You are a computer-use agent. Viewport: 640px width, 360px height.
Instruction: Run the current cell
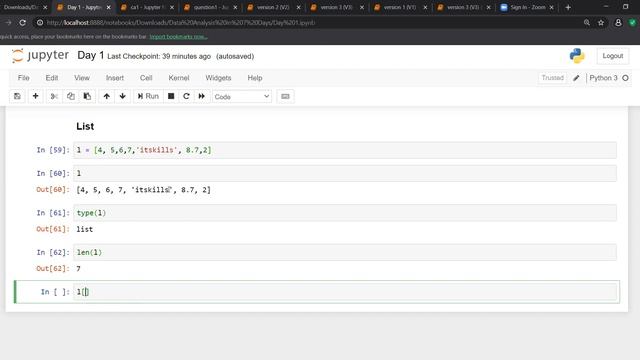point(148,96)
